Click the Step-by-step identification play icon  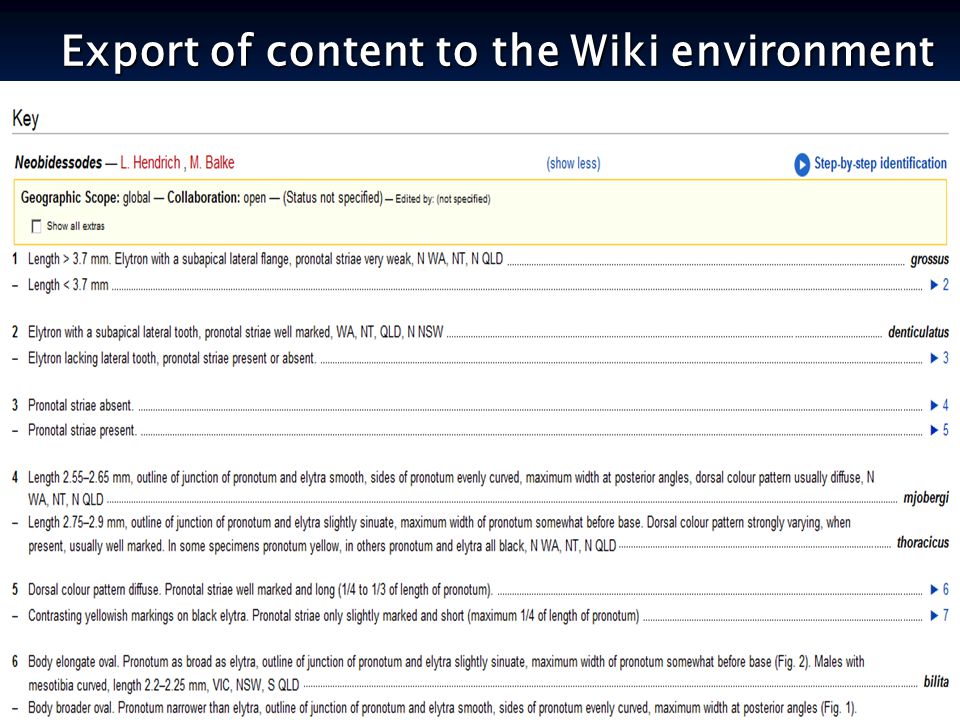(x=801, y=164)
